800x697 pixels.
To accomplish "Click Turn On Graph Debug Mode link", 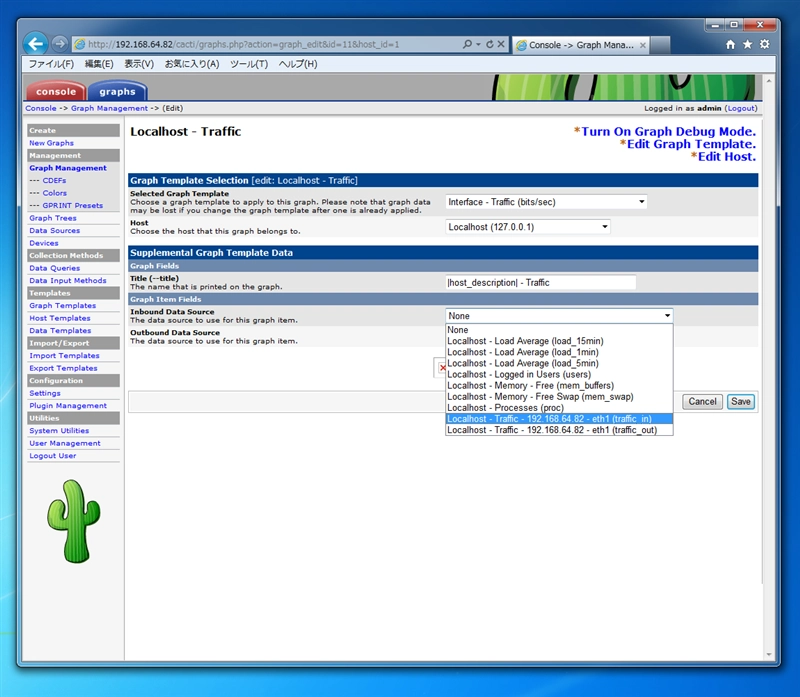I will (x=668, y=132).
